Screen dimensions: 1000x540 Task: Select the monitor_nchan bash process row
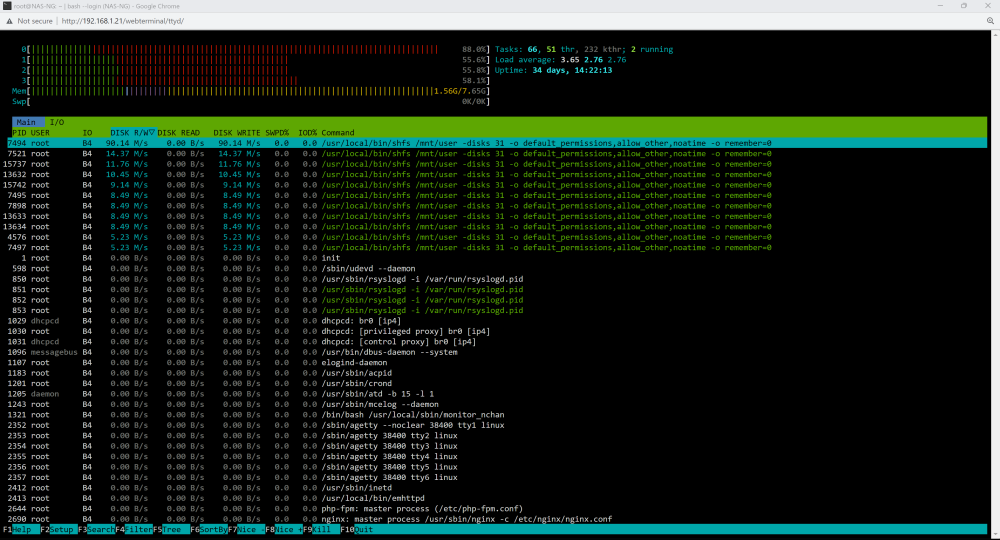497,415
